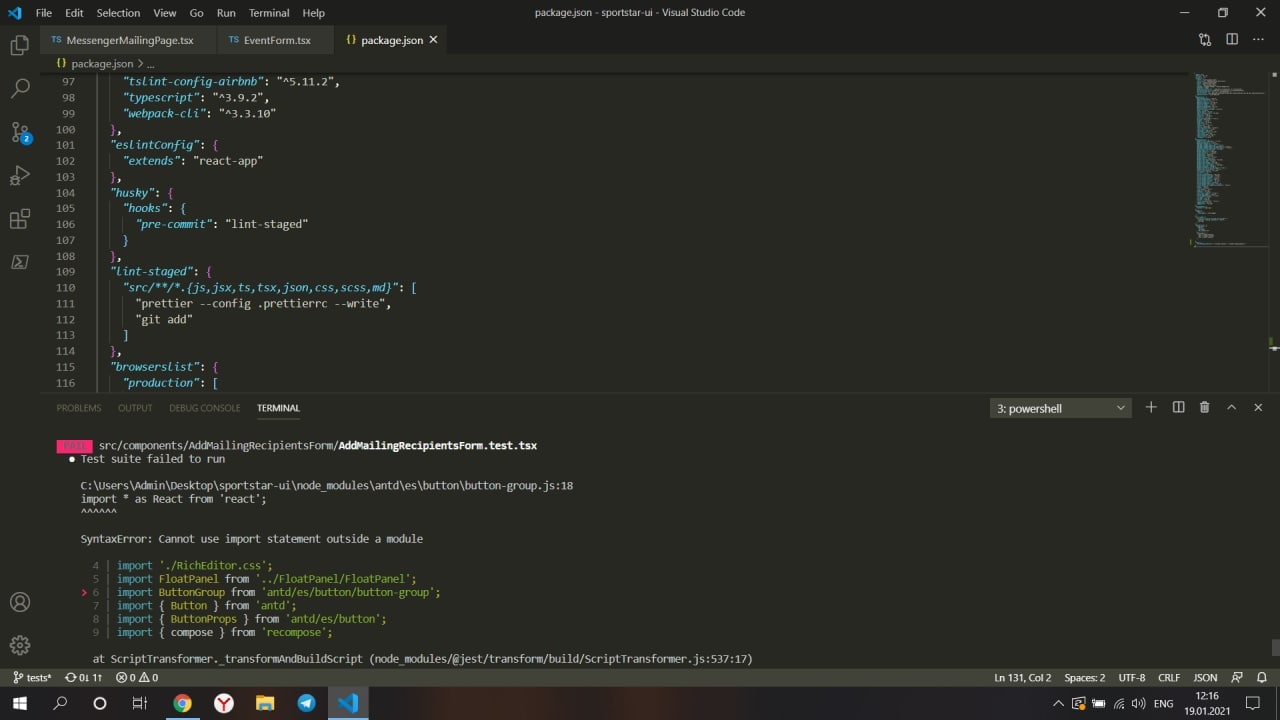Image resolution: width=1280 pixels, height=720 pixels.
Task: Open the Manage gear menu
Action: 19,645
